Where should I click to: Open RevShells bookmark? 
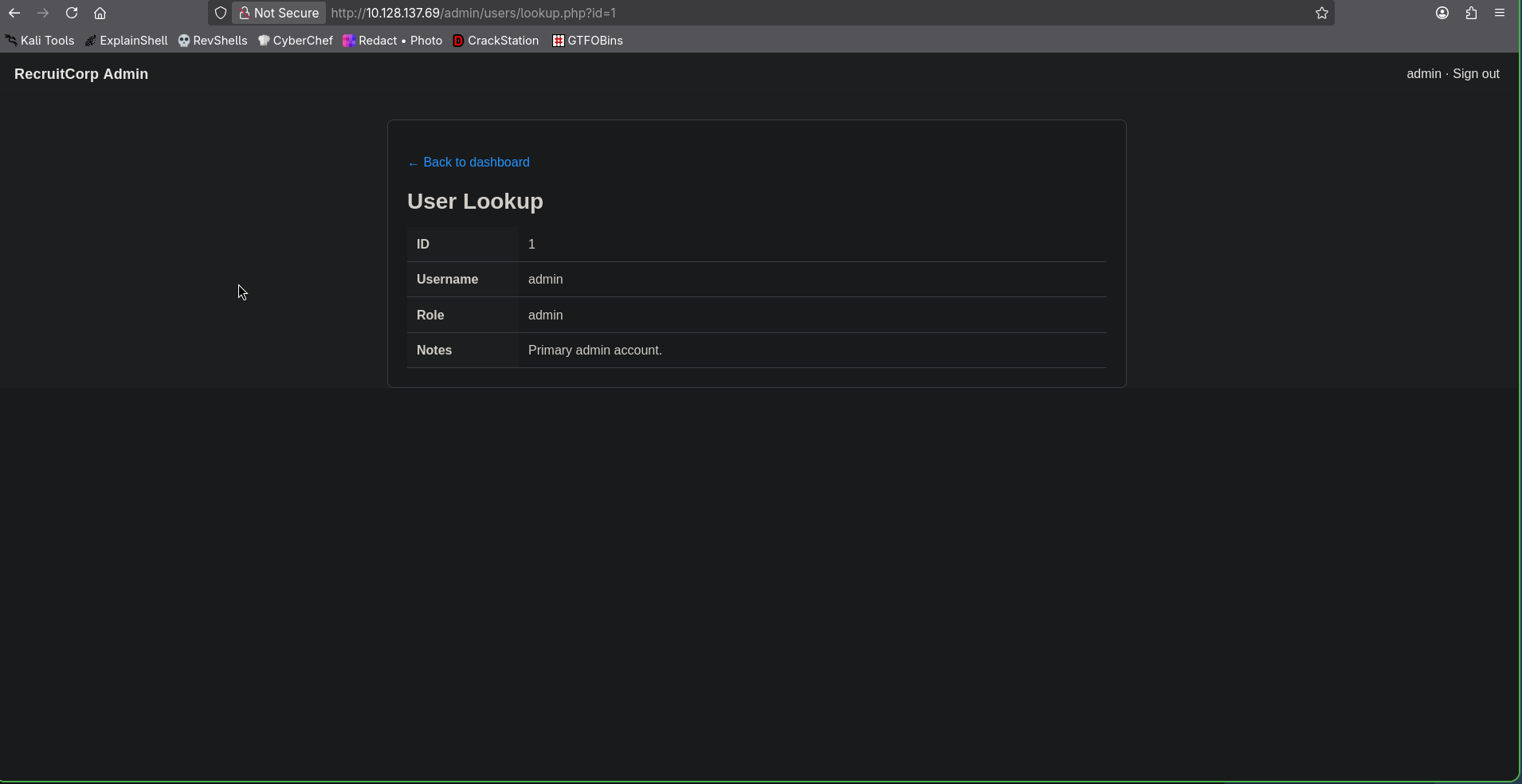tap(213, 41)
